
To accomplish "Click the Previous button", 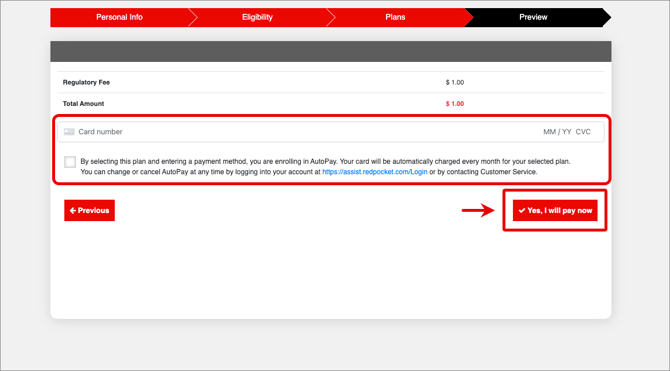I will [x=89, y=210].
